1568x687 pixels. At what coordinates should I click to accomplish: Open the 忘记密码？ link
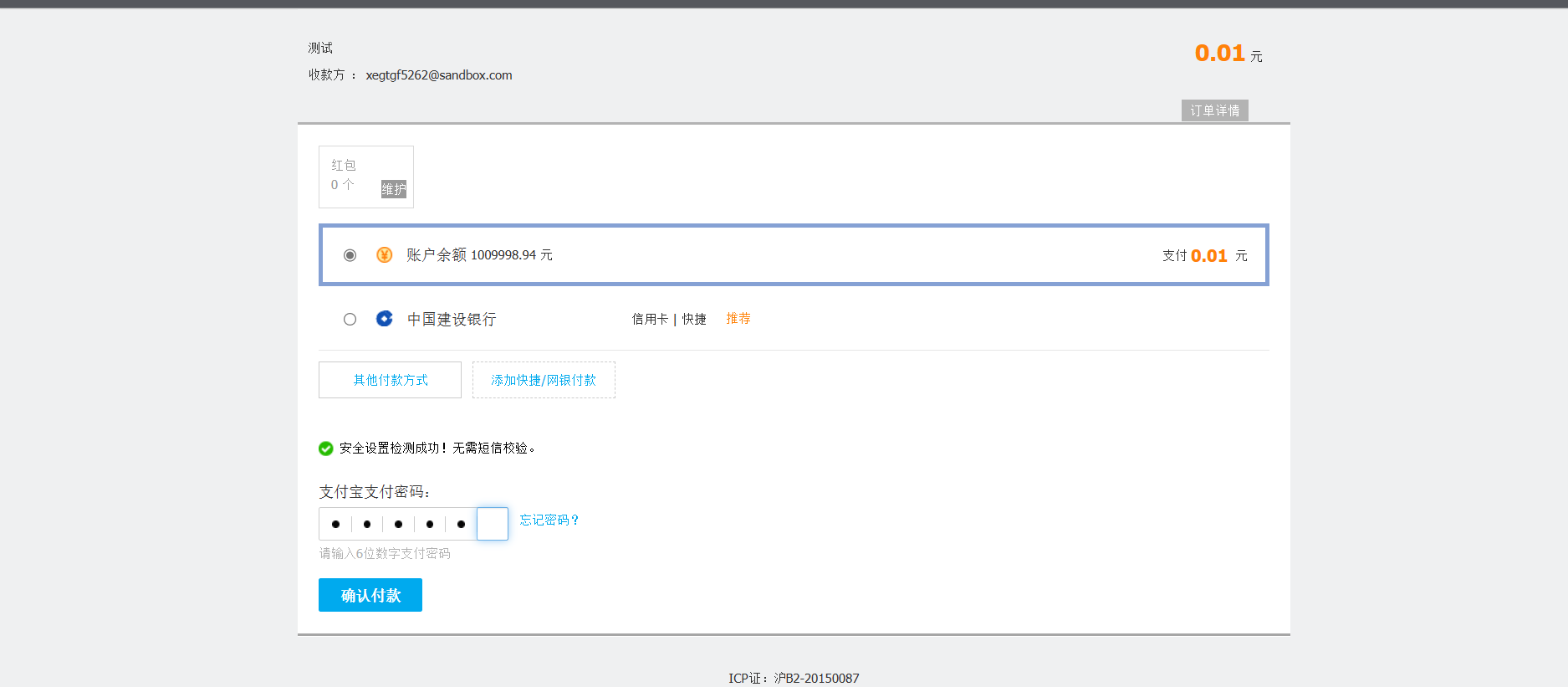pos(549,520)
